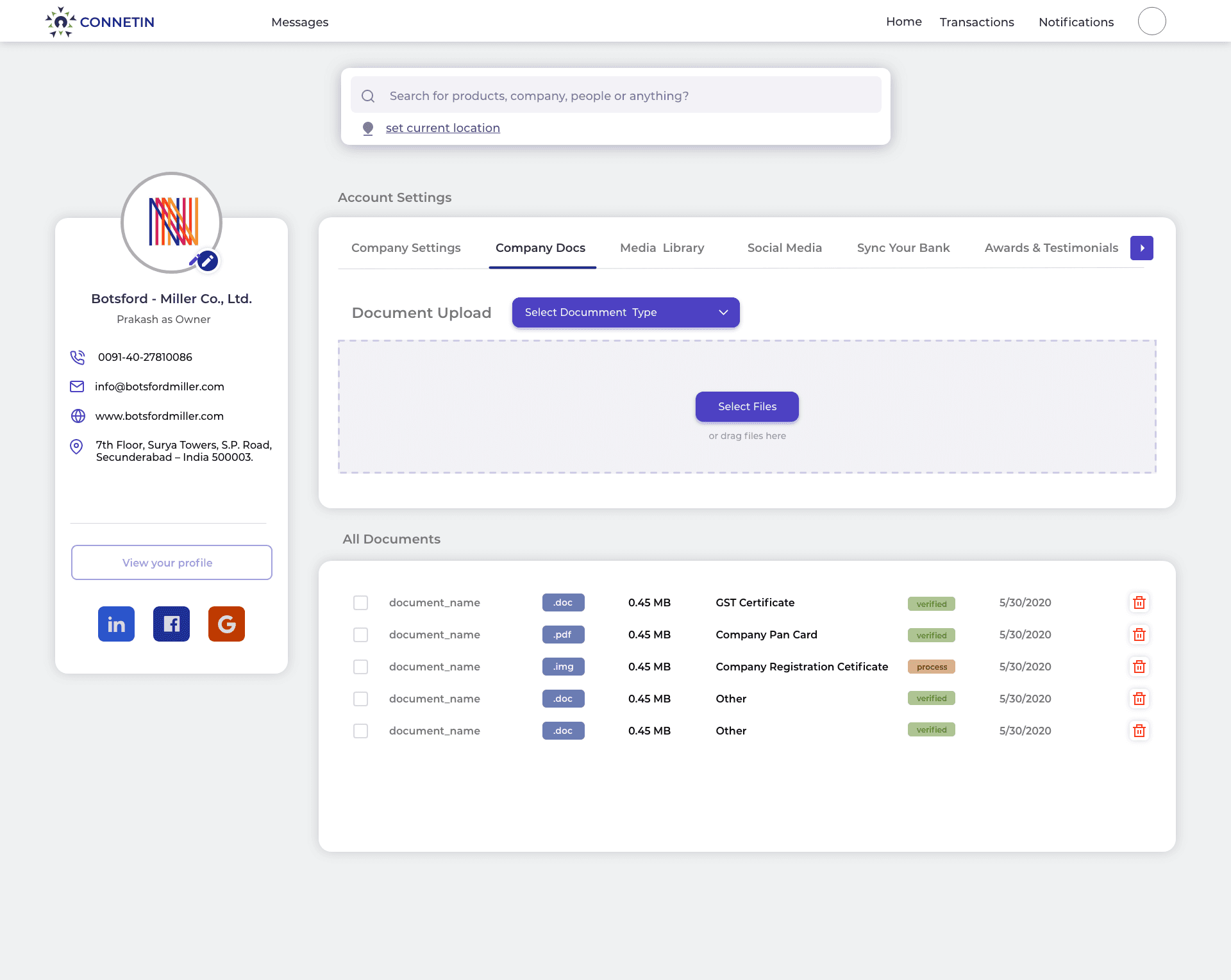Click trash icon for Company Registration Certificate
The width and height of the screenshot is (1231, 980).
click(x=1139, y=667)
